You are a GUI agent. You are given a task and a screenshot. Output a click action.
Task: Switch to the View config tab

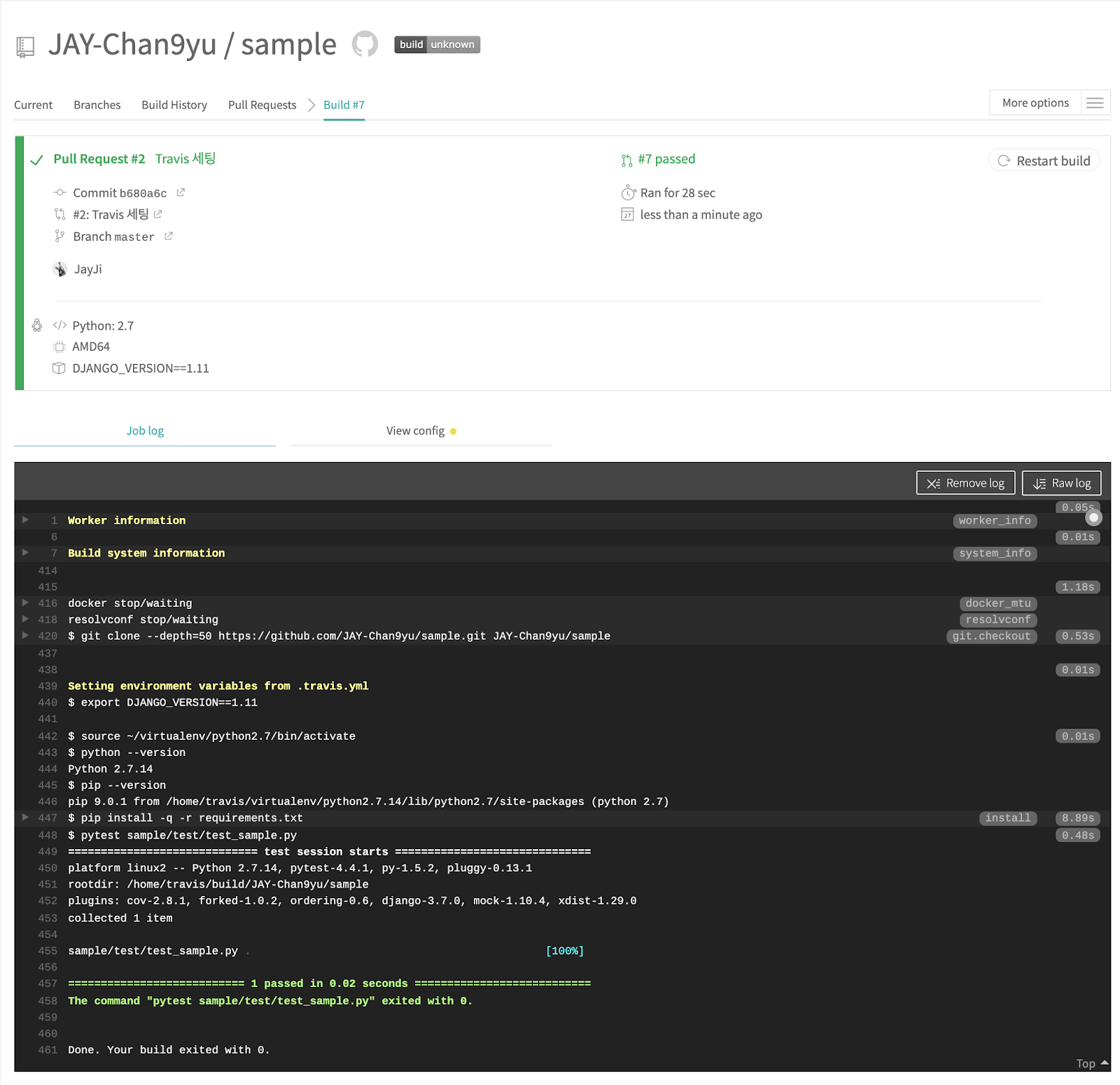coord(421,430)
